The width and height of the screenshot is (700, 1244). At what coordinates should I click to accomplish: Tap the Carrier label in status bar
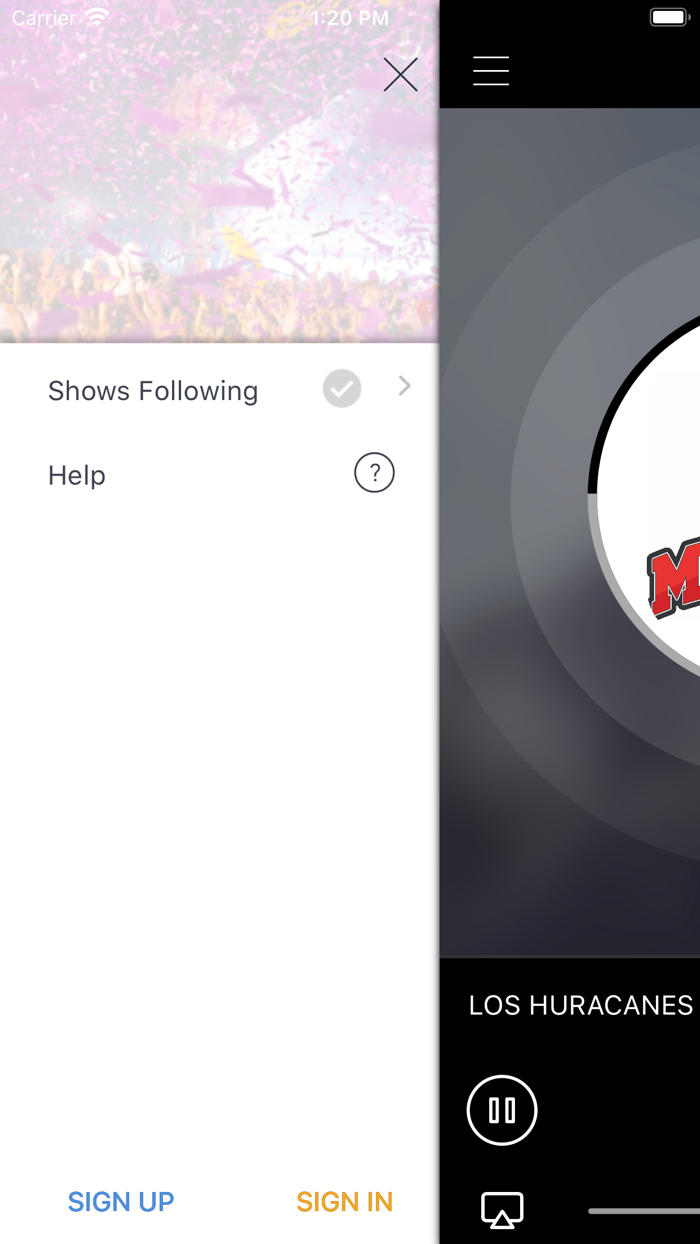click(44, 18)
